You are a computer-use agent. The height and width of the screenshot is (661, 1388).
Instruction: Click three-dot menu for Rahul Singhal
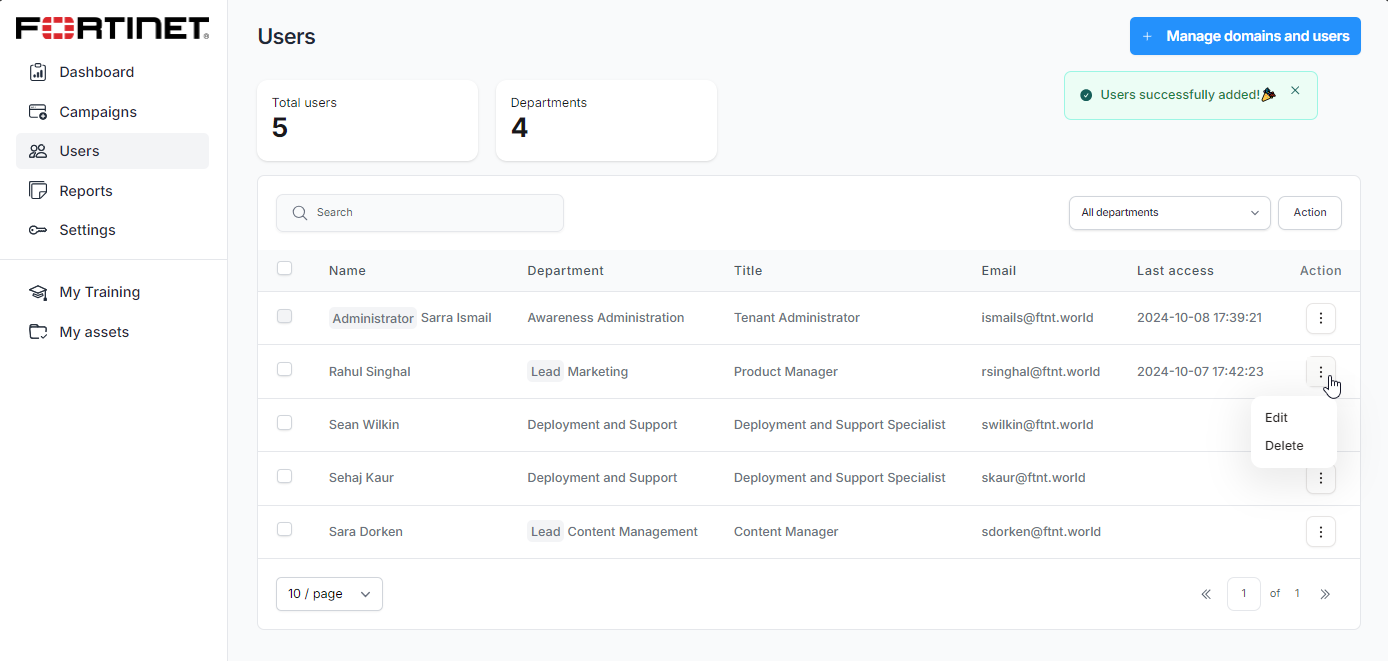click(1321, 372)
